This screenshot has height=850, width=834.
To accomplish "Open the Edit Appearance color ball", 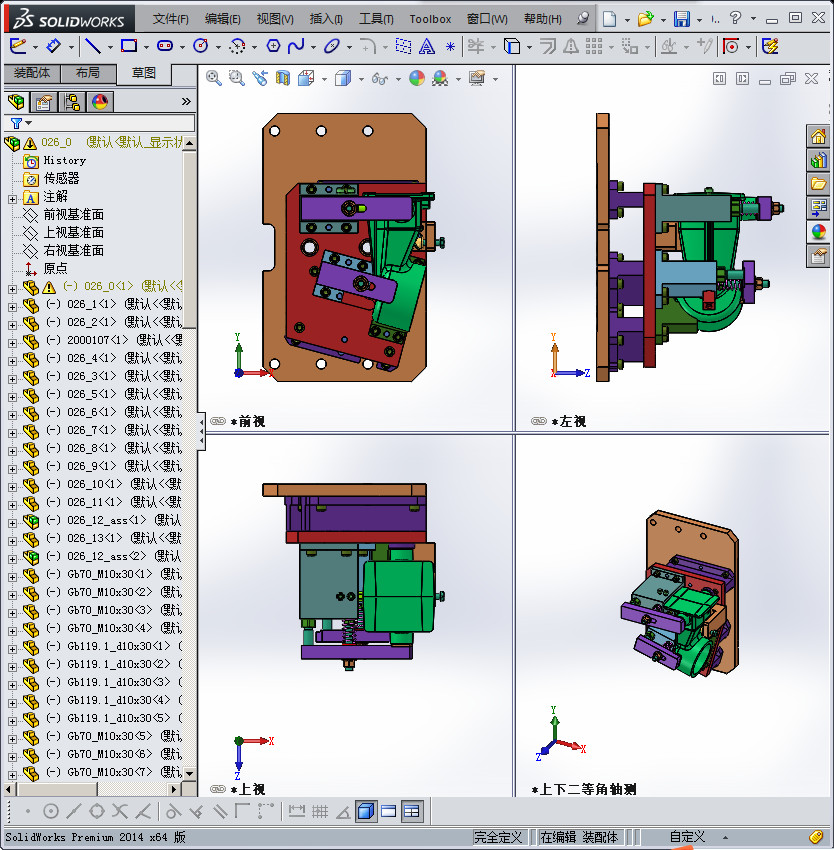I will (x=418, y=78).
